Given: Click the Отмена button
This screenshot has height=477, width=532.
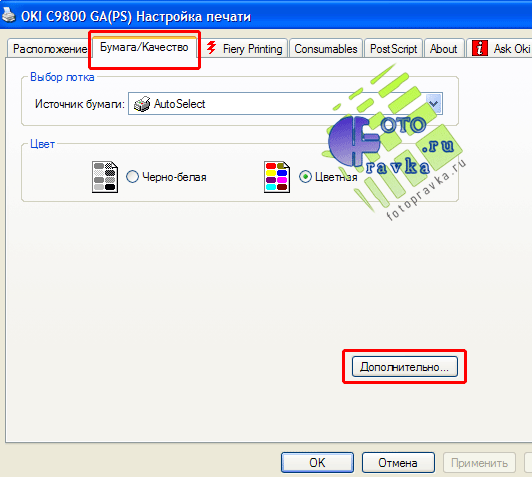Looking at the screenshot, I should tap(398, 462).
